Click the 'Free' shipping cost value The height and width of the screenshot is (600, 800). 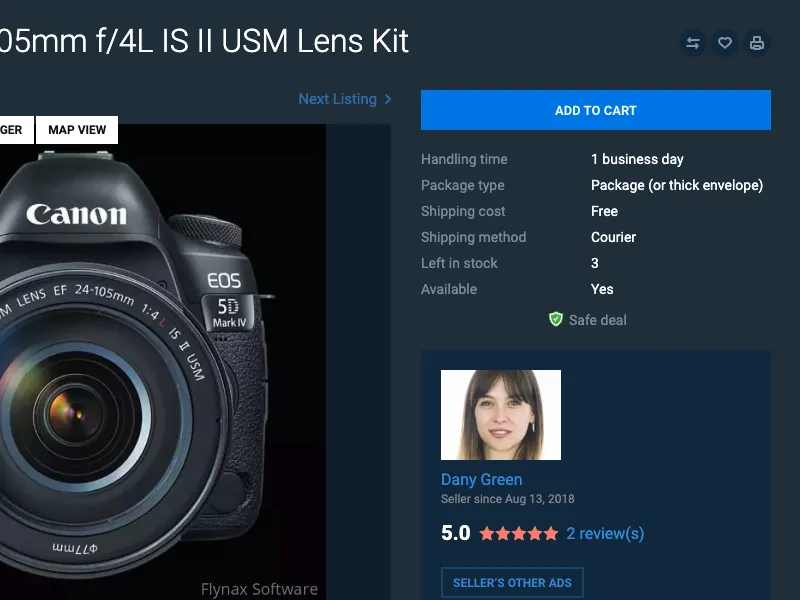pos(604,211)
